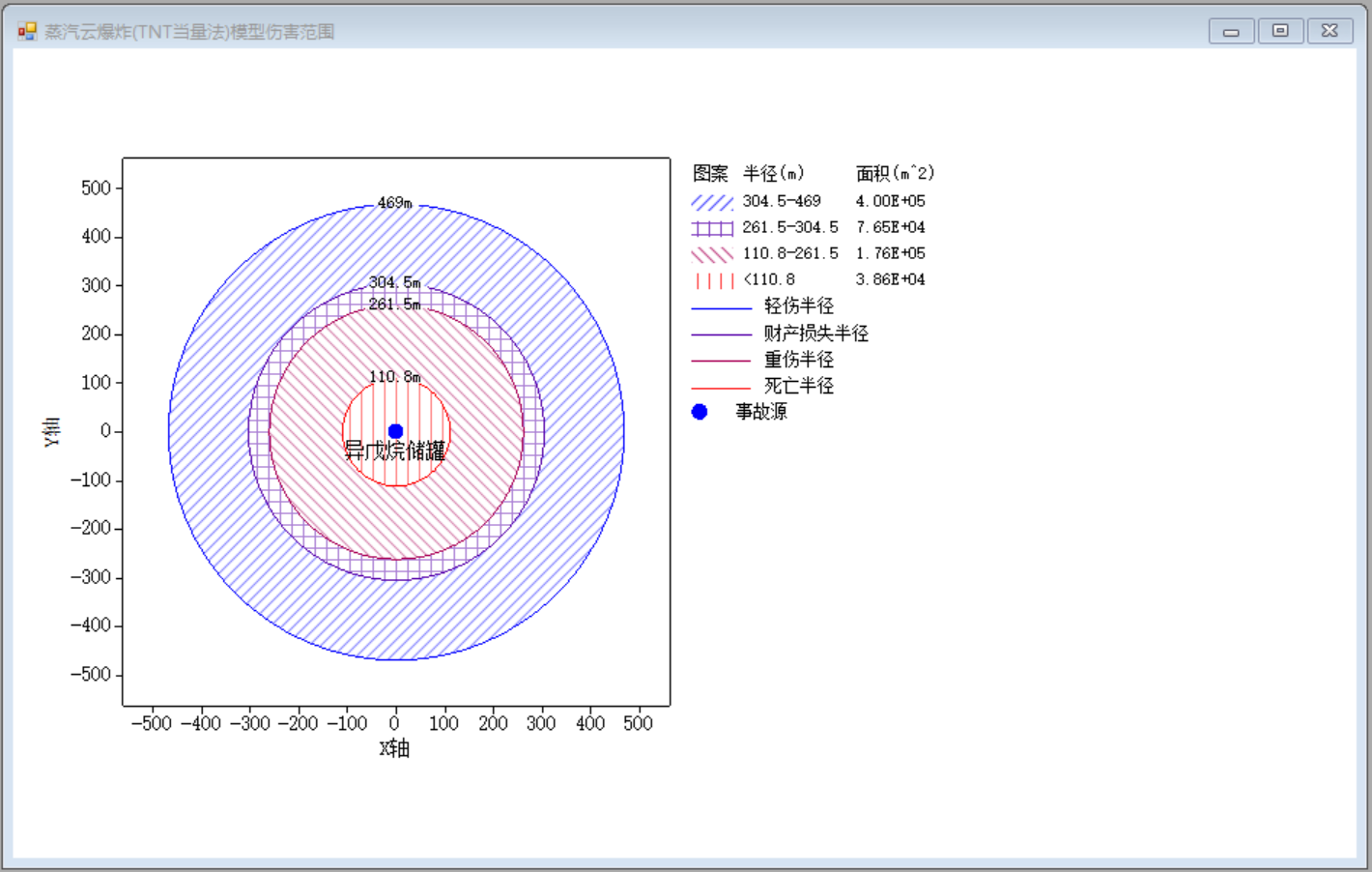Select the 304.5-469 blue hatched legend swatch
The width and height of the screenshot is (1372, 872).
coord(712,202)
